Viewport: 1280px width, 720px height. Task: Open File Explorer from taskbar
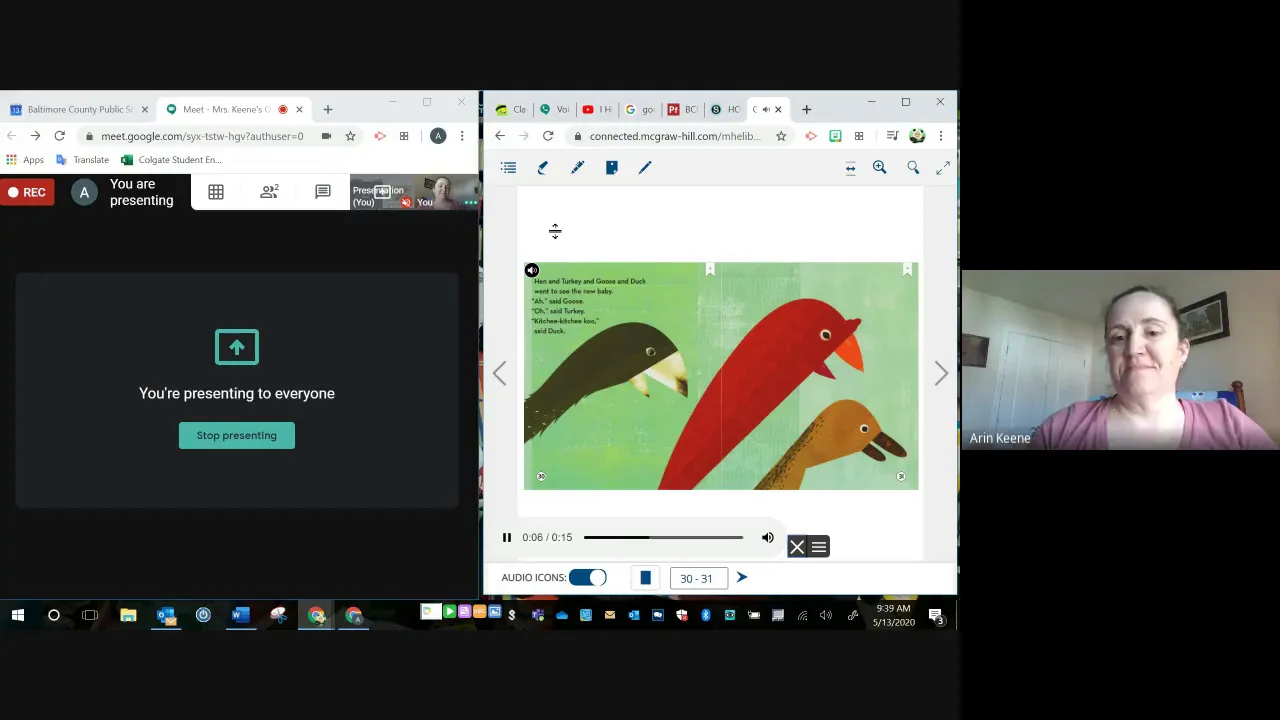pyautogui.click(x=128, y=615)
